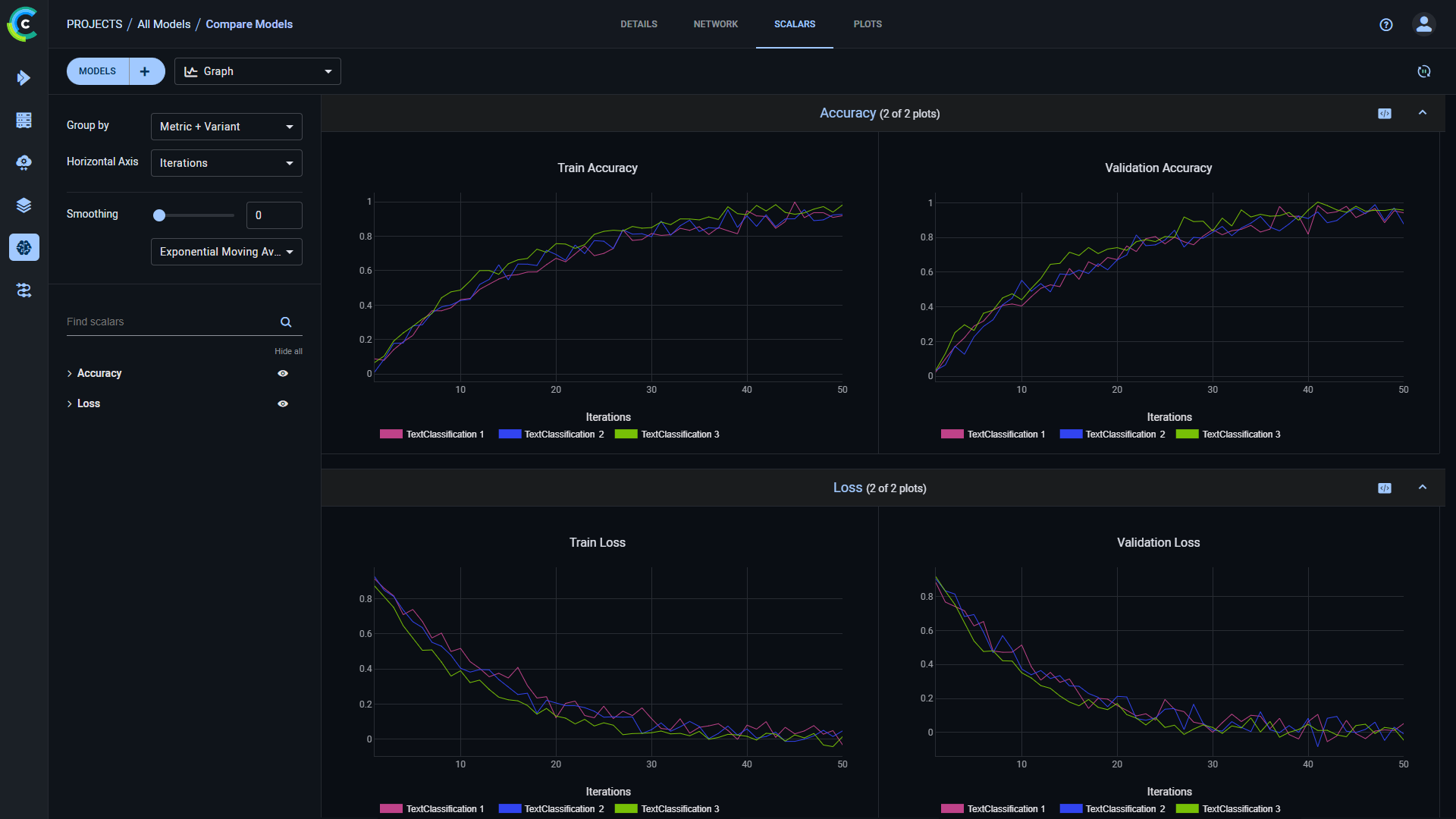Open the embed code icon on Accuracy section

point(1384,113)
